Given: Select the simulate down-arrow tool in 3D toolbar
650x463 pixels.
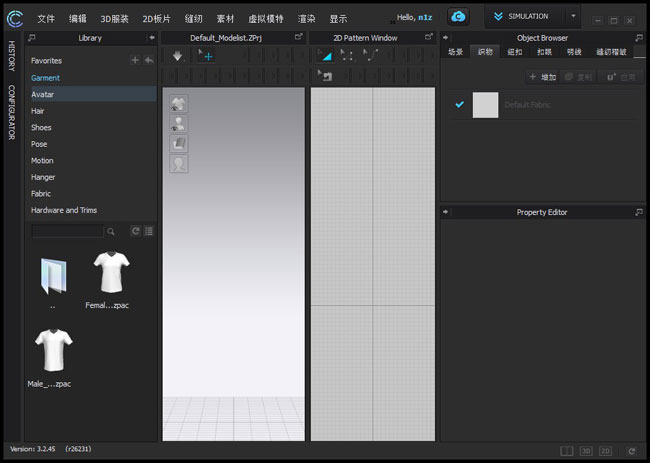Looking at the screenshot, I should pyautogui.click(x=177, y=56).
